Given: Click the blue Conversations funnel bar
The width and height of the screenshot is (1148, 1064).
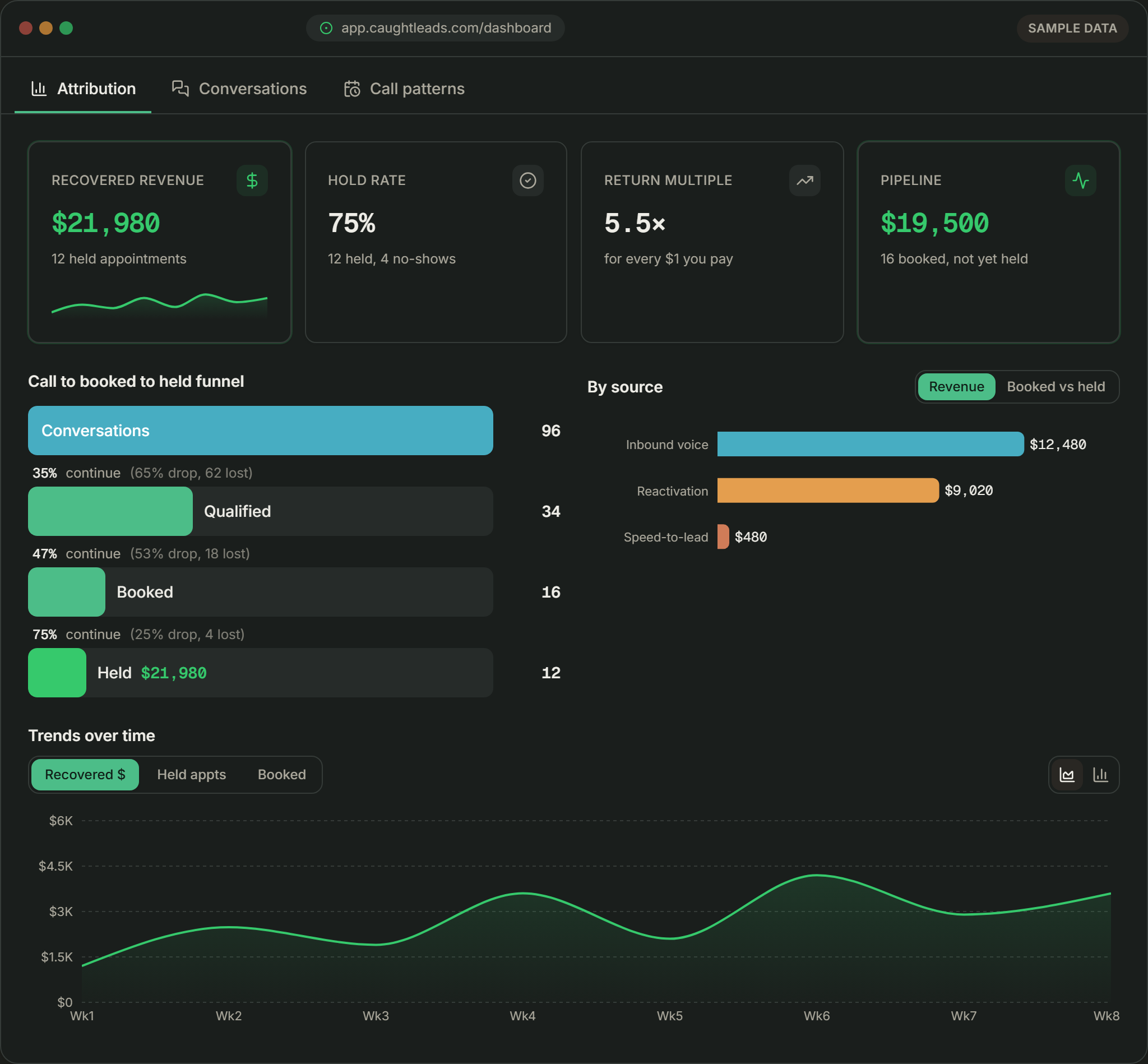Looking at the screenshot, I should tap(260, 431).
